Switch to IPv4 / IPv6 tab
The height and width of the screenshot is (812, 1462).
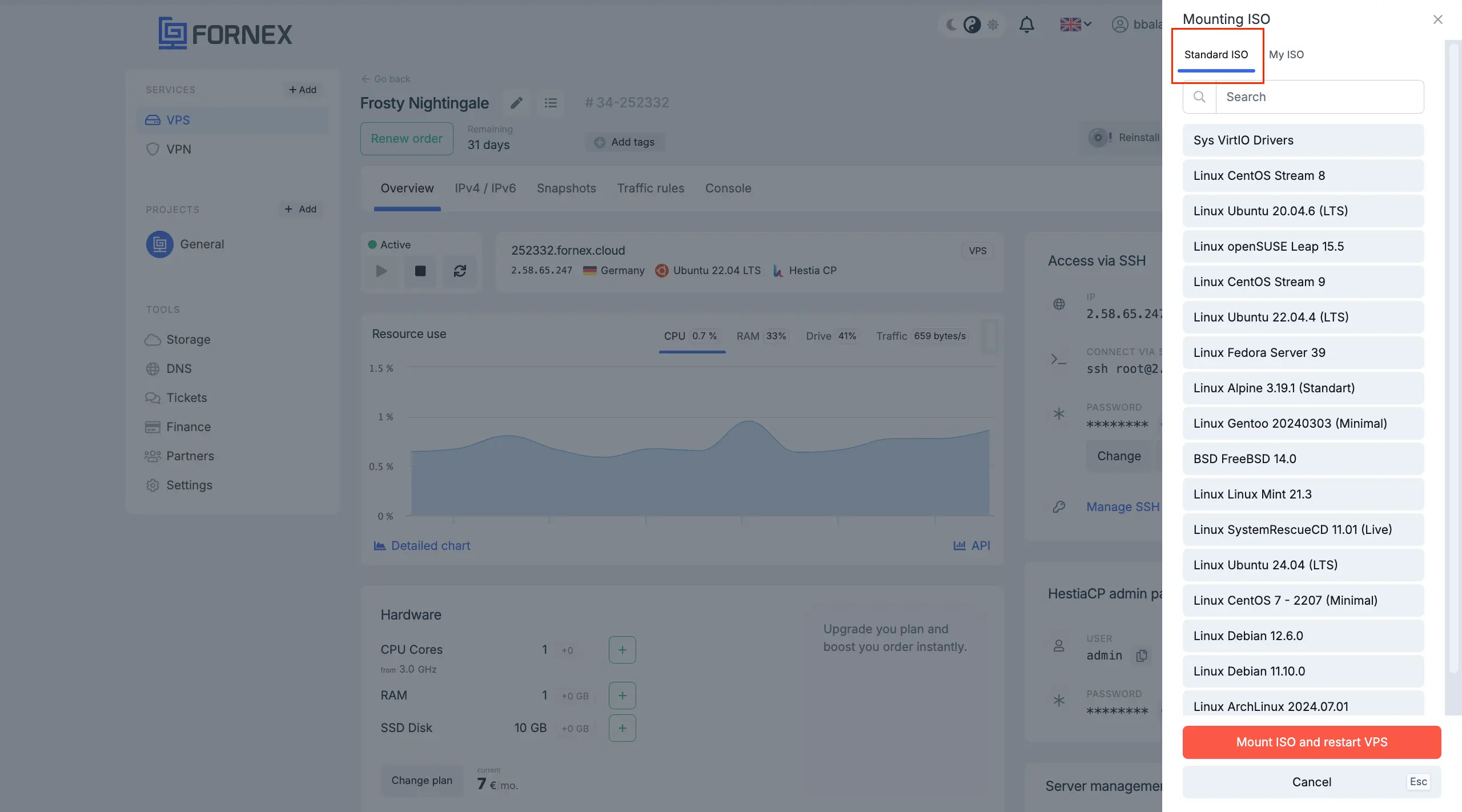[485, 188]
